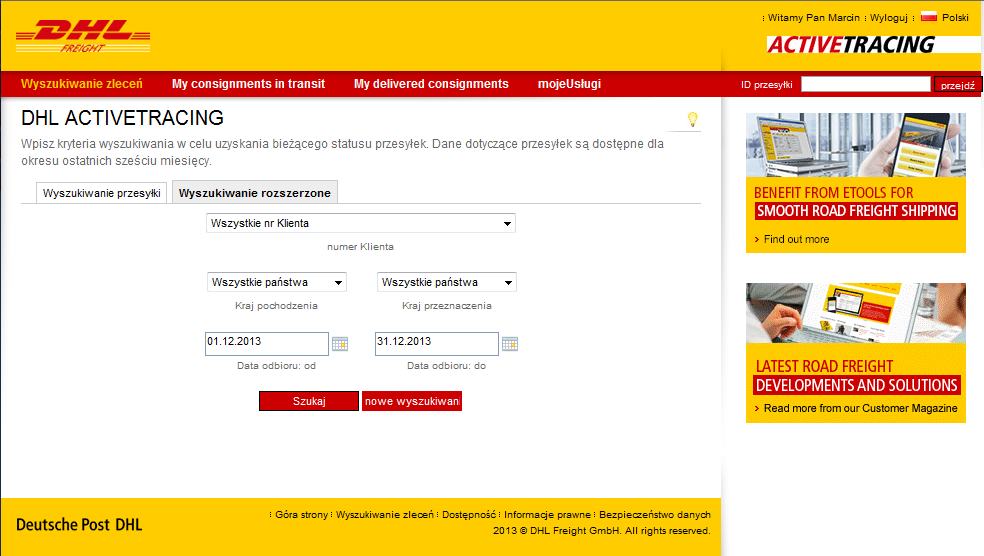Click Latest Road Freight banner headline
This screenshot has height=556, width=984.
pyautogui.click(x=824, y=366)
